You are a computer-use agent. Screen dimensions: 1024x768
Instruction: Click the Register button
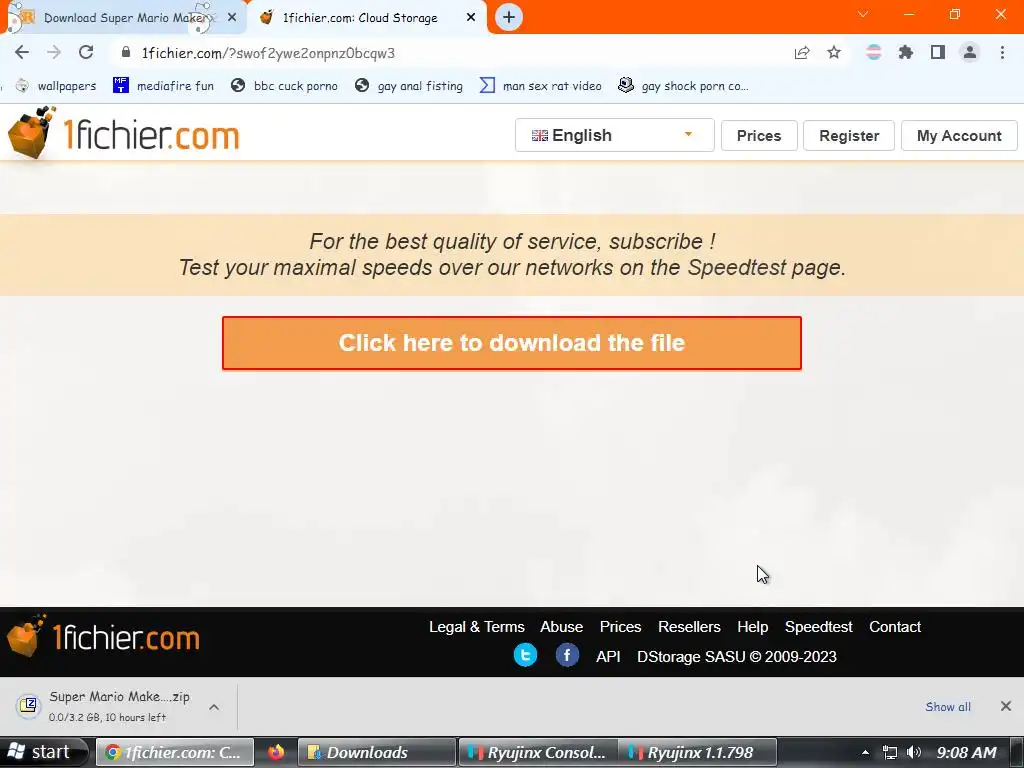pyautogui.click(x=849, y=136)
